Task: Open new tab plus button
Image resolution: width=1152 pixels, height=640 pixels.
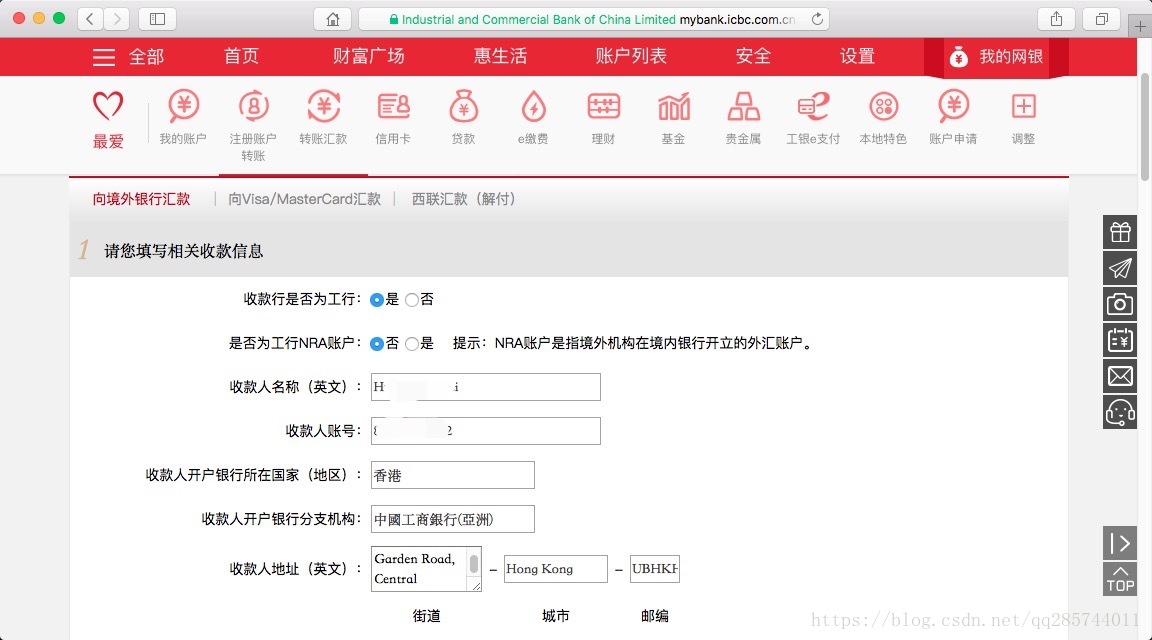Action: [1140, 25]
